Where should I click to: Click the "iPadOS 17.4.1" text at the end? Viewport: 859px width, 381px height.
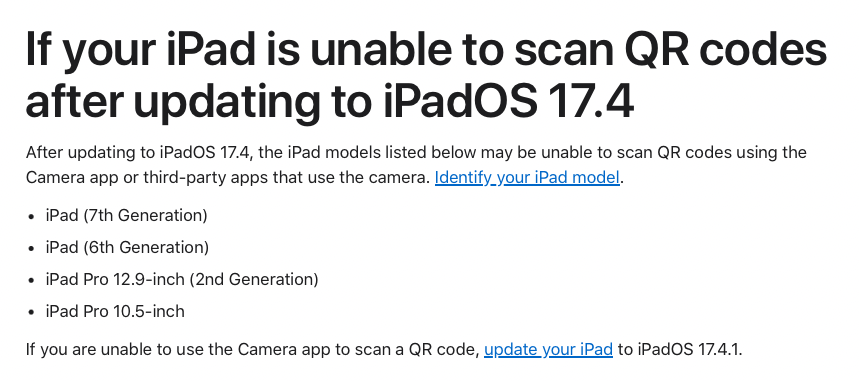pyautogui.click(x=688, y=349)
